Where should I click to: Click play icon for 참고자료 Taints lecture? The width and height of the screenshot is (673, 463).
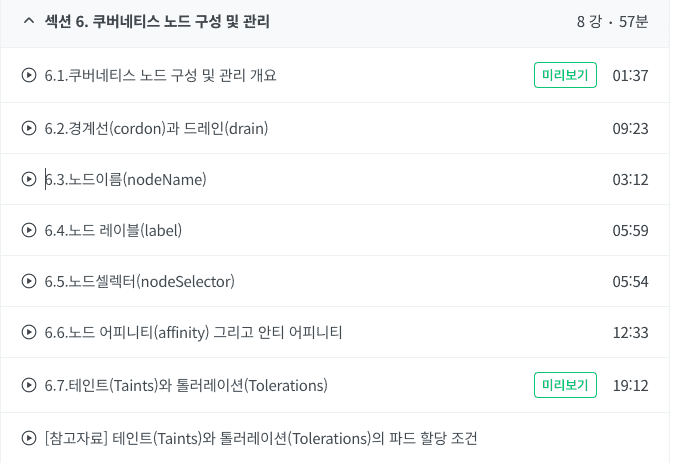point(29,438)
